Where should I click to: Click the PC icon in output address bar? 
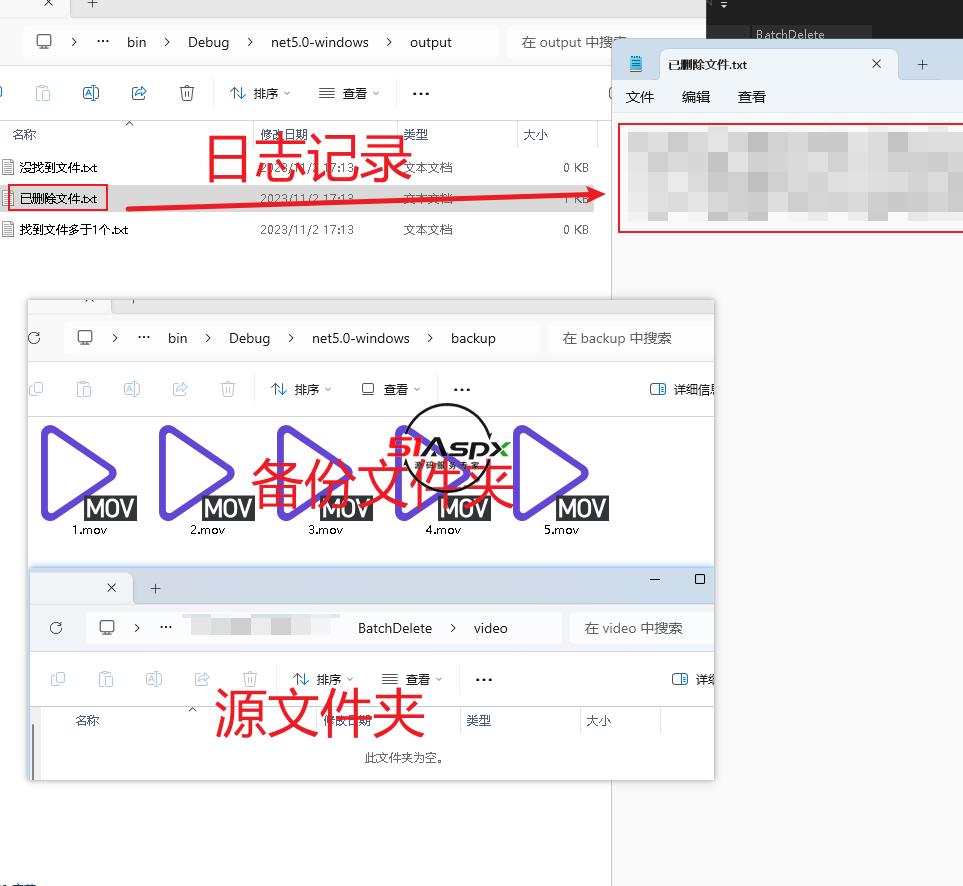click(x=44, y=42)
